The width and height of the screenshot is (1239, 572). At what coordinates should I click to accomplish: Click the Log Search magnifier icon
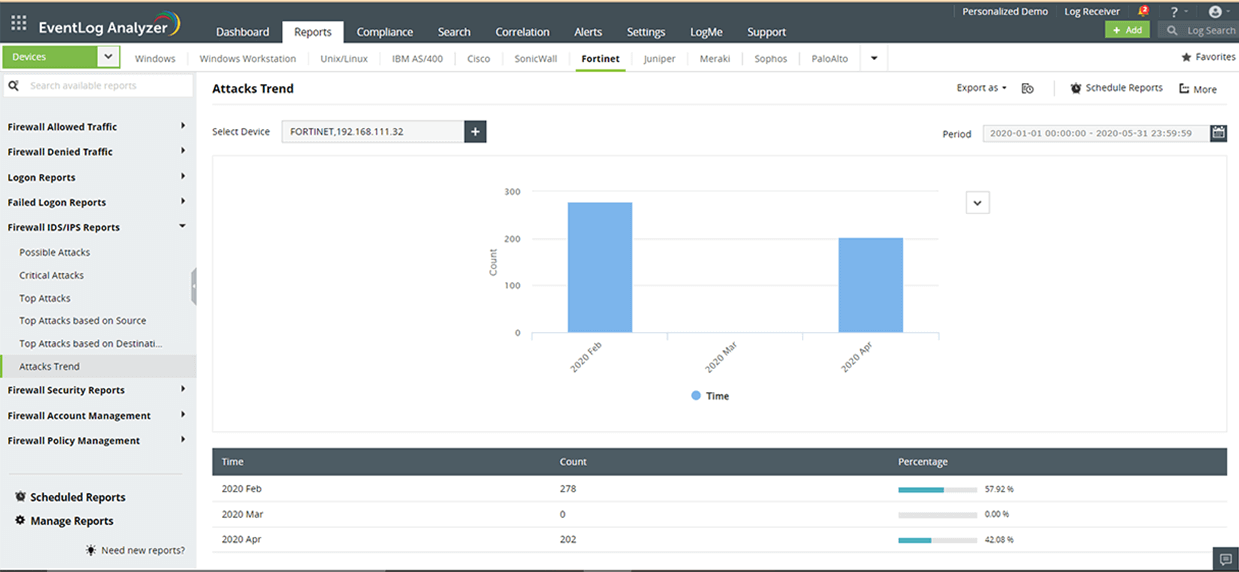(1173, 31)
